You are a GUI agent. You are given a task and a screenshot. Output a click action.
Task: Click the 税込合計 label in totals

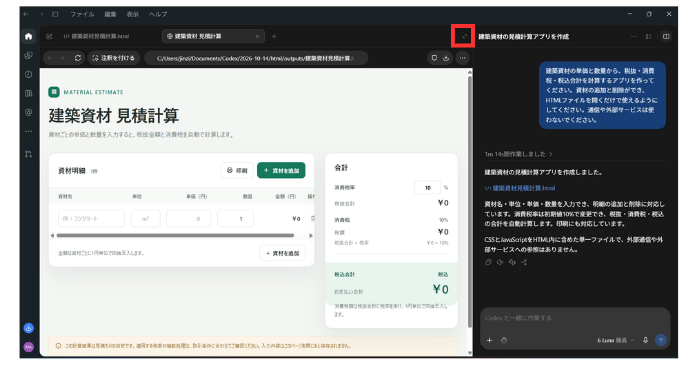tap(345, 275)
